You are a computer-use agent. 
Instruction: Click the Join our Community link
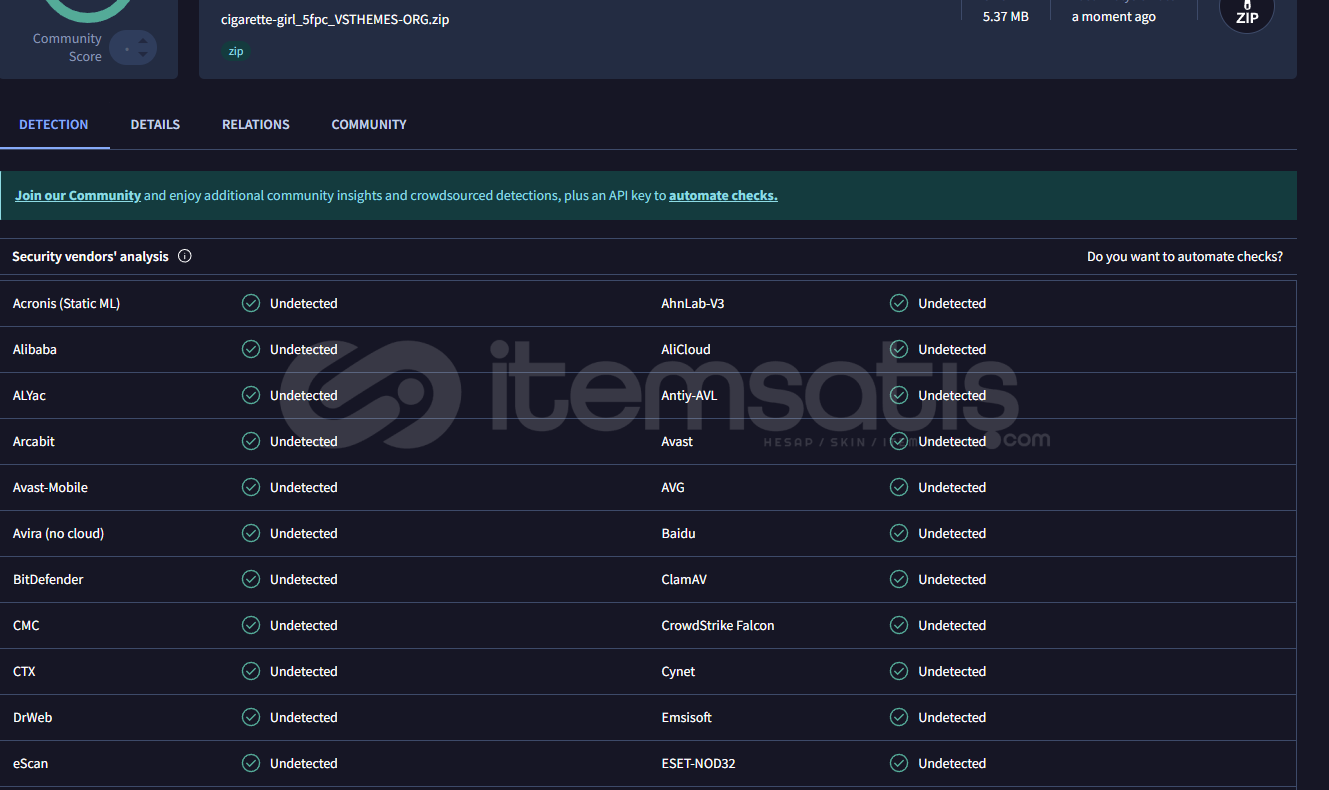(x=78, y=196)
